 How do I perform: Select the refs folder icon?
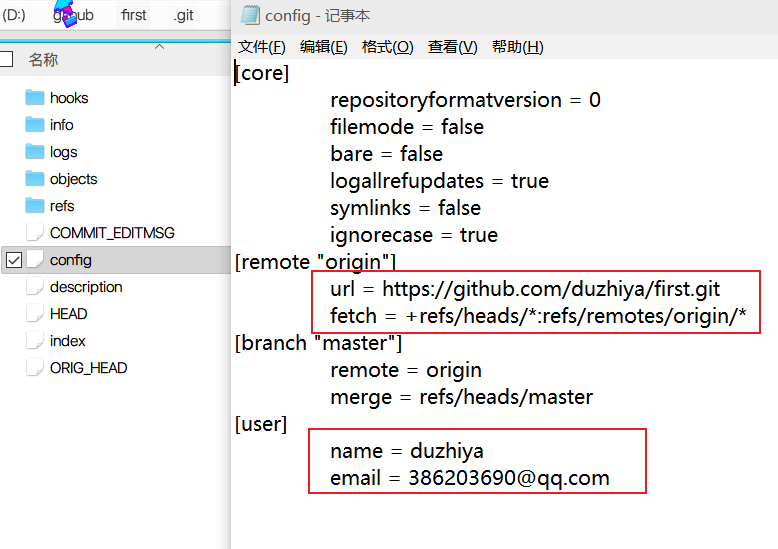[x=35, y=206]
